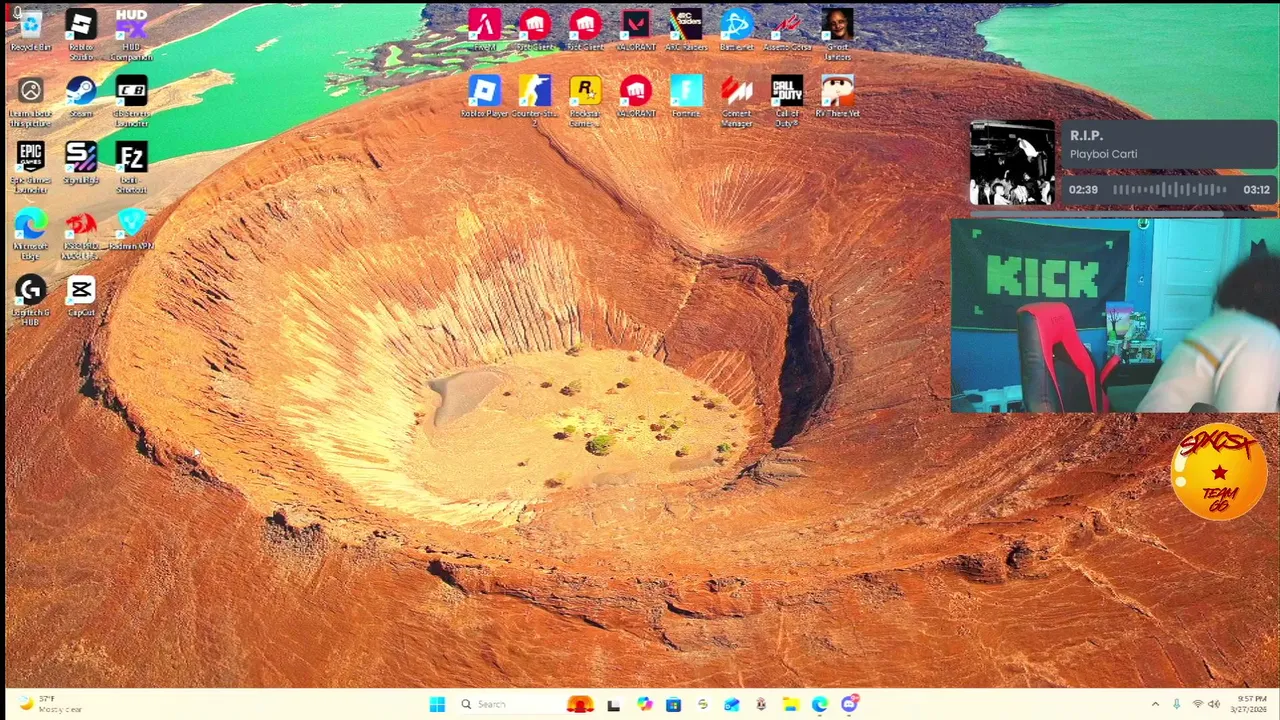Seek within the R.I.P. track waveform bar
This screenshot has height=720, width=1280.
[1170, 189]
